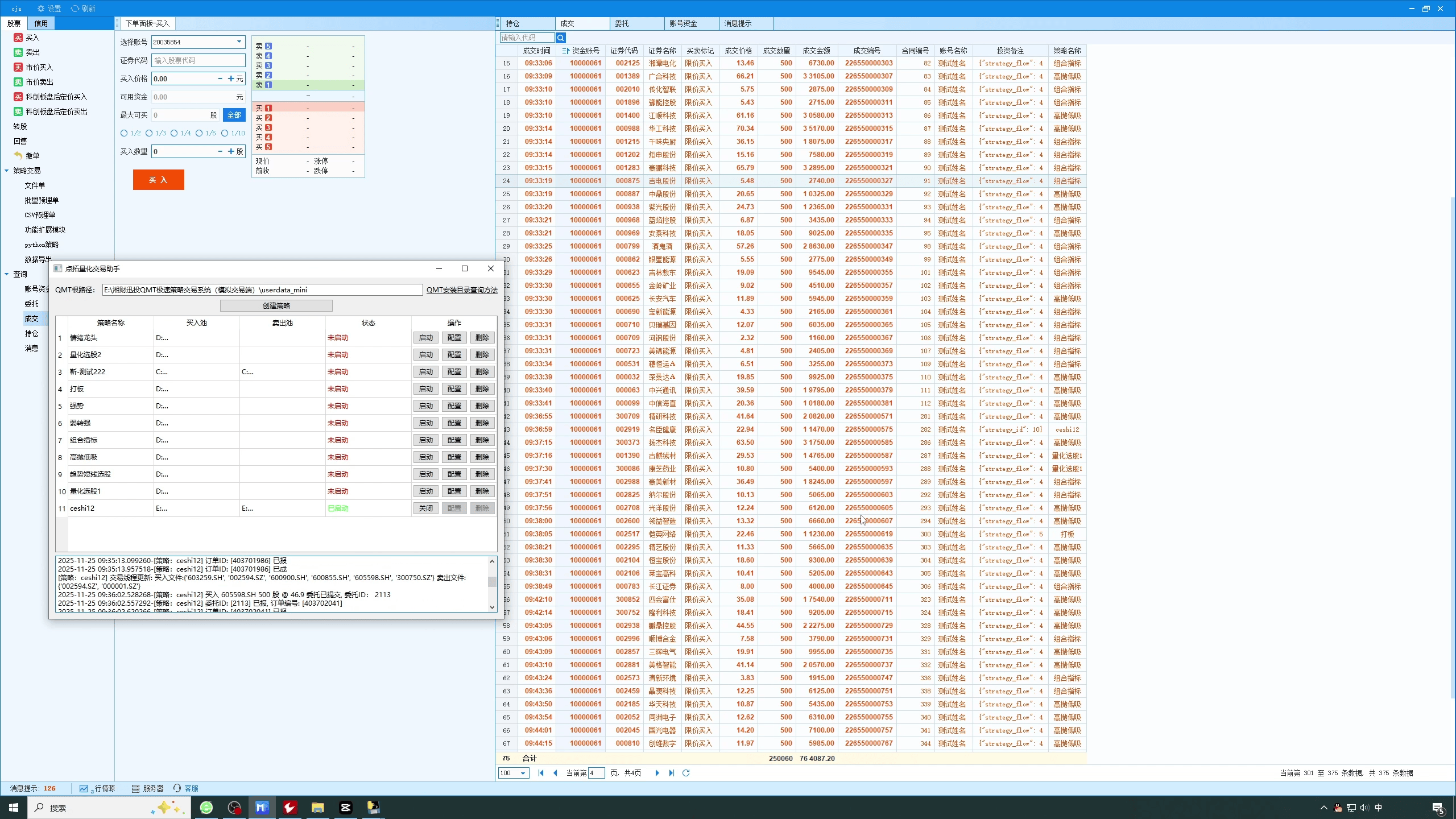
Task: Jump to first page arrow icon
Action: (541, 773)
